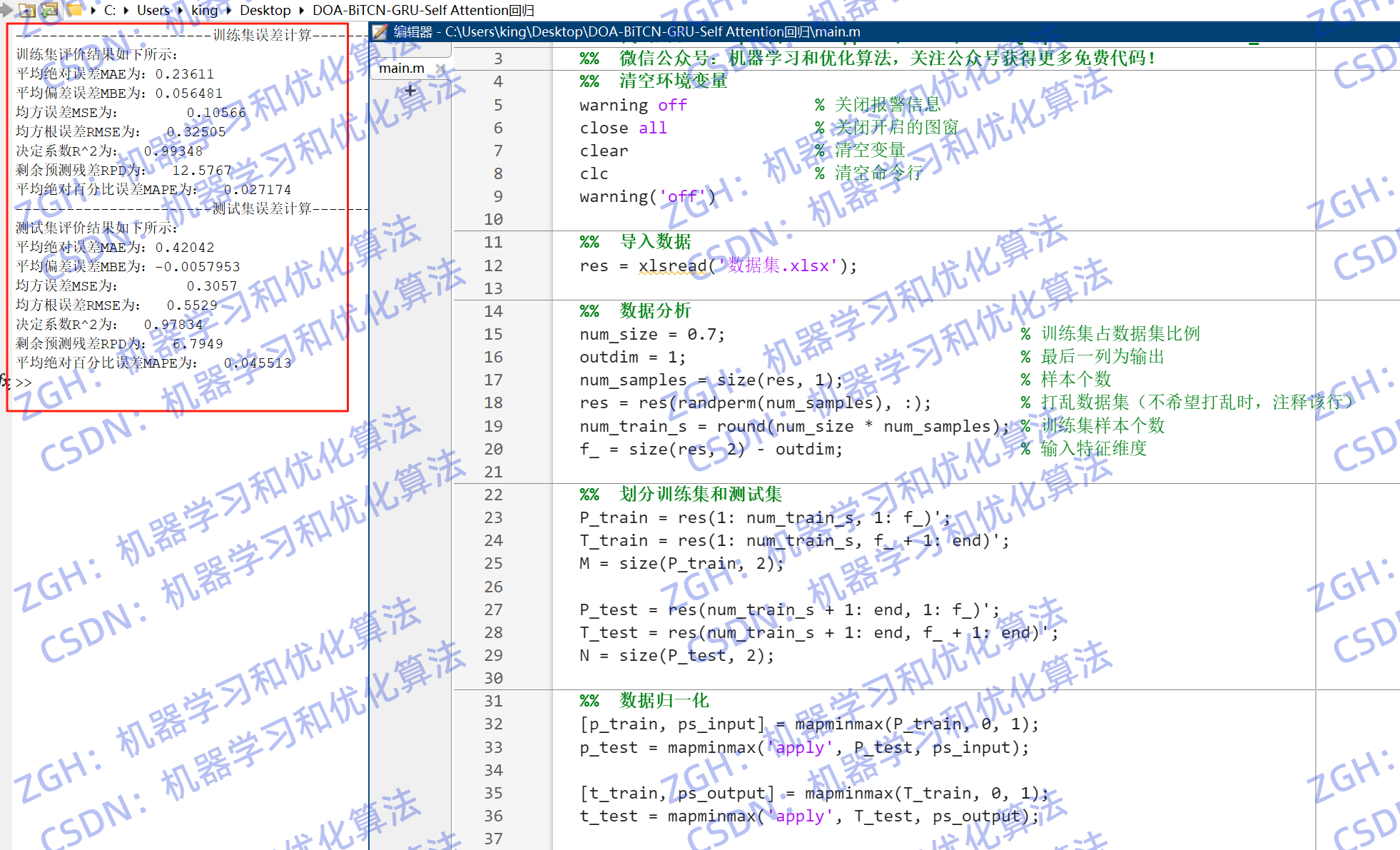Select Desktop in the address breadcrumb
1400x850 pixels.
(x=265, y=10)
